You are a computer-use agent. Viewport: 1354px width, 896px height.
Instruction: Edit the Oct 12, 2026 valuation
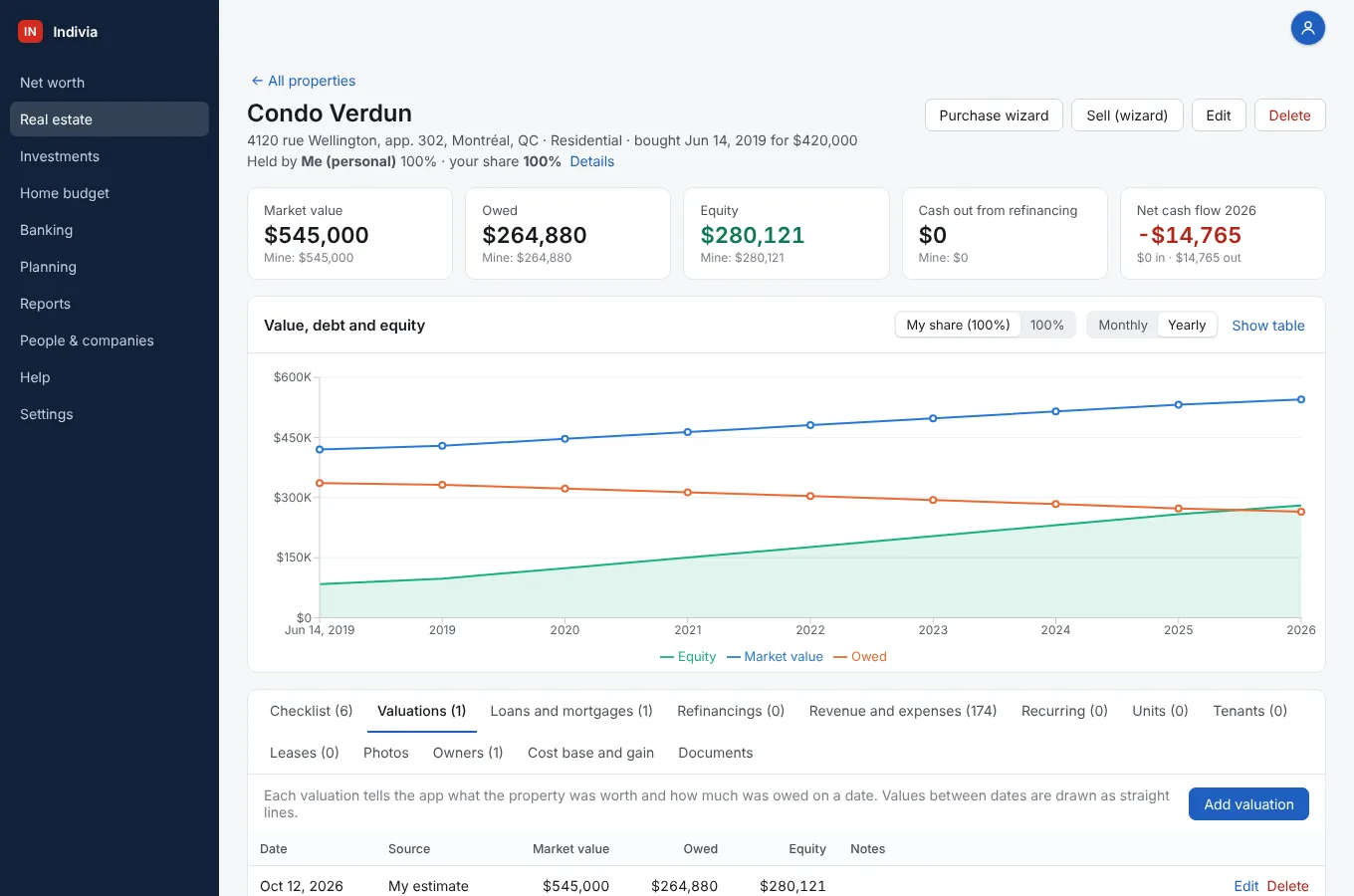point(1245,886)
